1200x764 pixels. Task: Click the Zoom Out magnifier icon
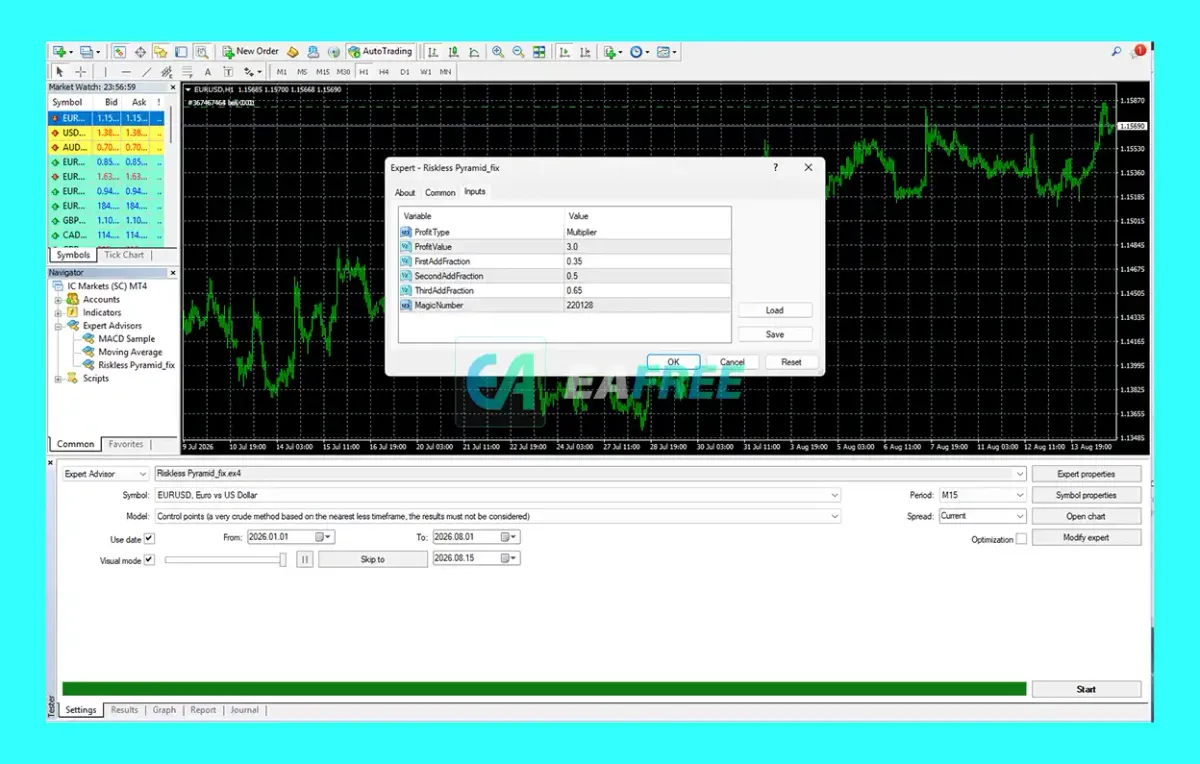(518, 51)
